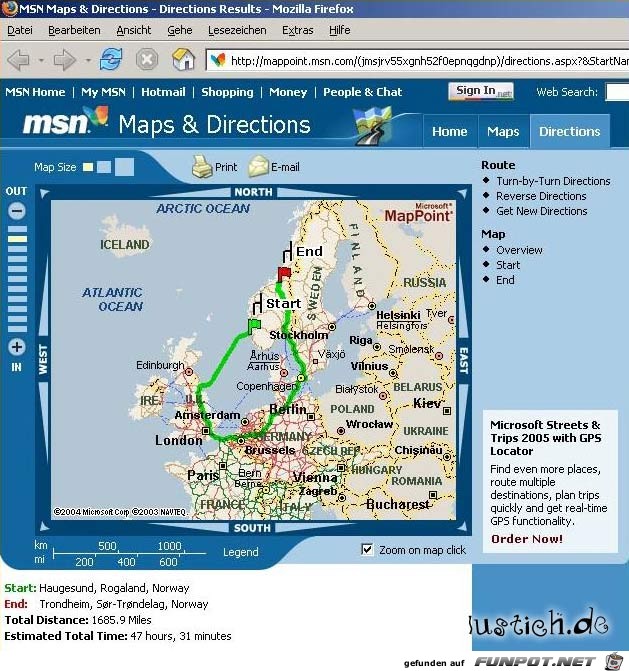Screen dimensions: 629x671
Task: Select the lowest zoom level bar
Action: click(x=18, y=329)
